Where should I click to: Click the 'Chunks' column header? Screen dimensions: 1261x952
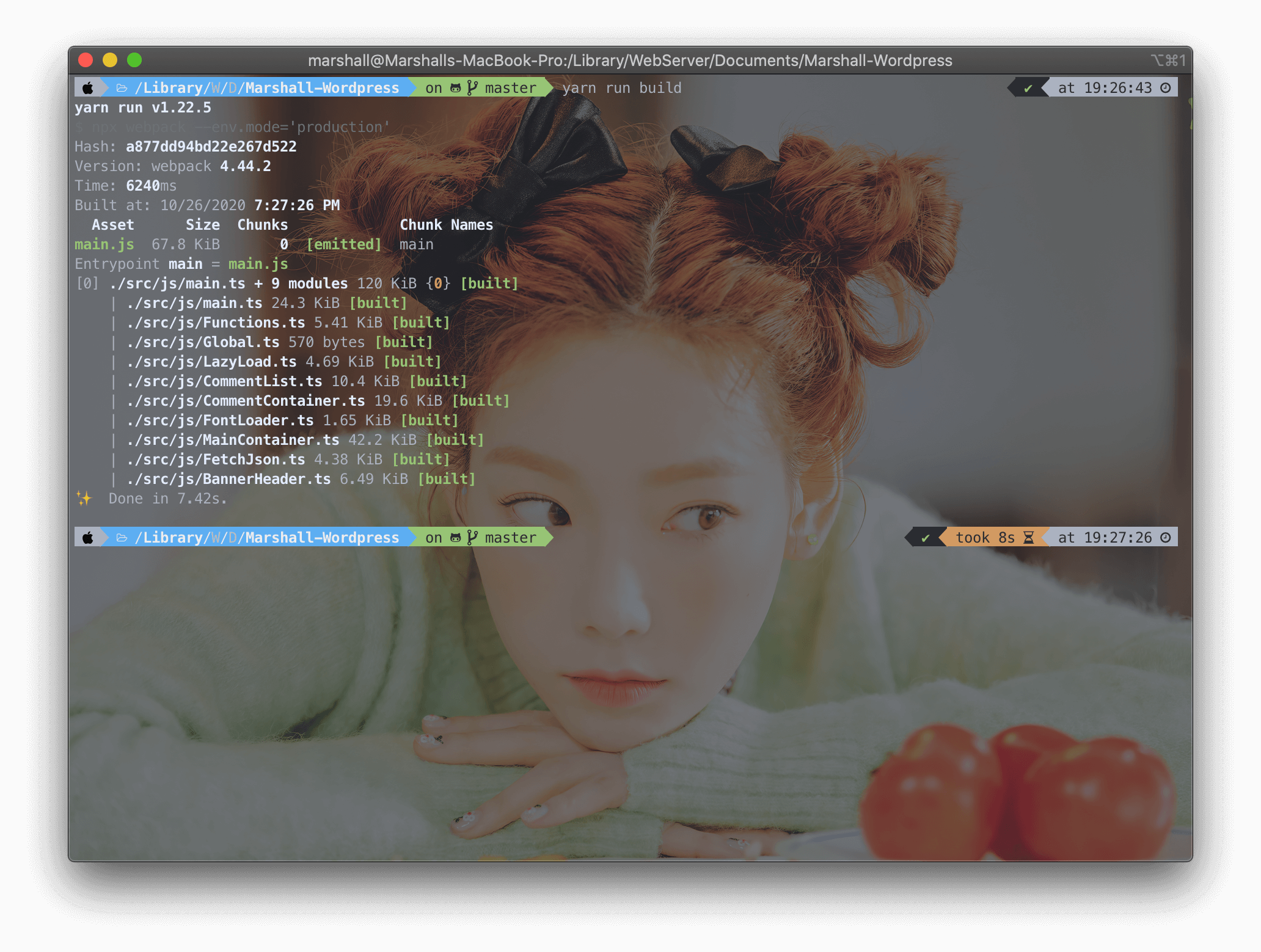pyautogui.click(x=263, y=225)
